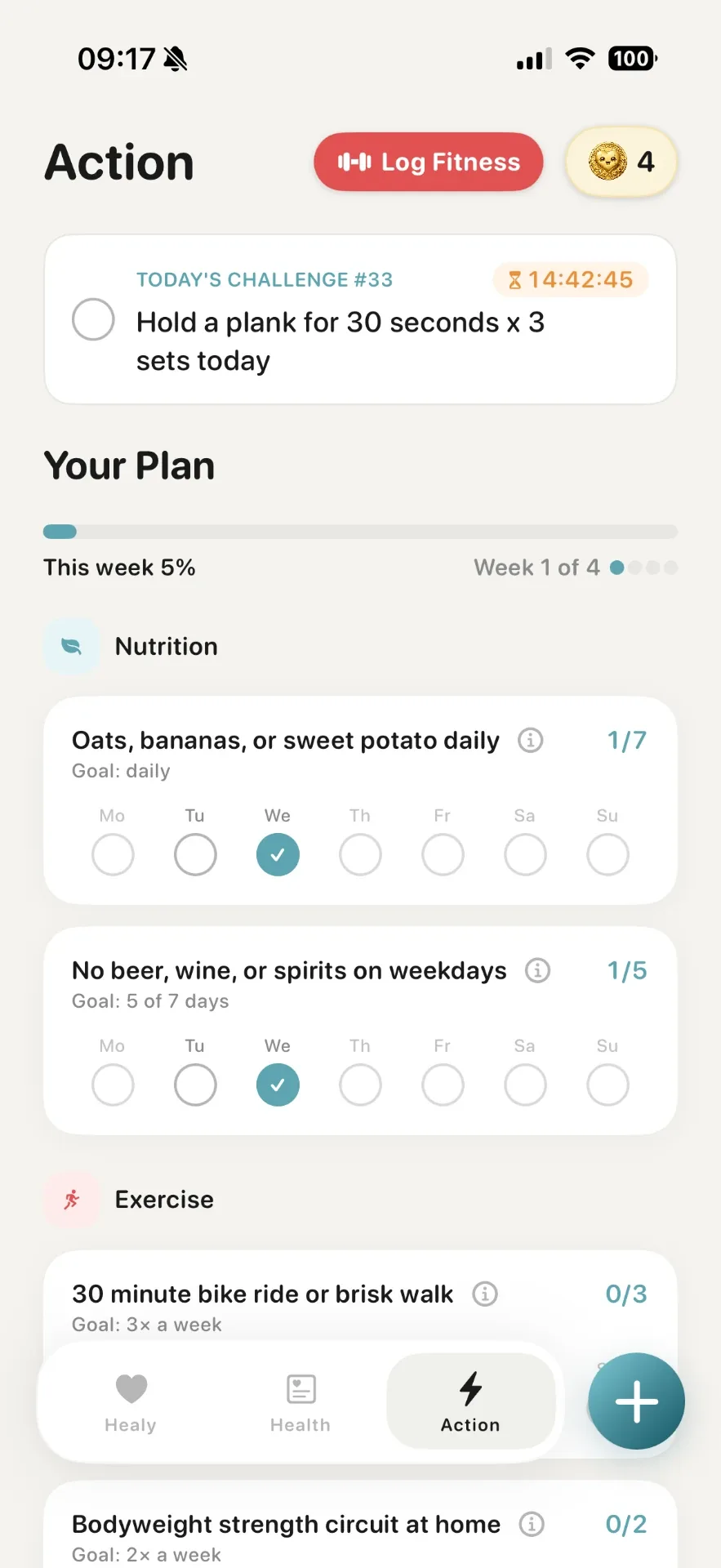Image resolution: width=721 pixels, height=1568 pixels.
Task: Select the Action tab
Action: 471,1401
